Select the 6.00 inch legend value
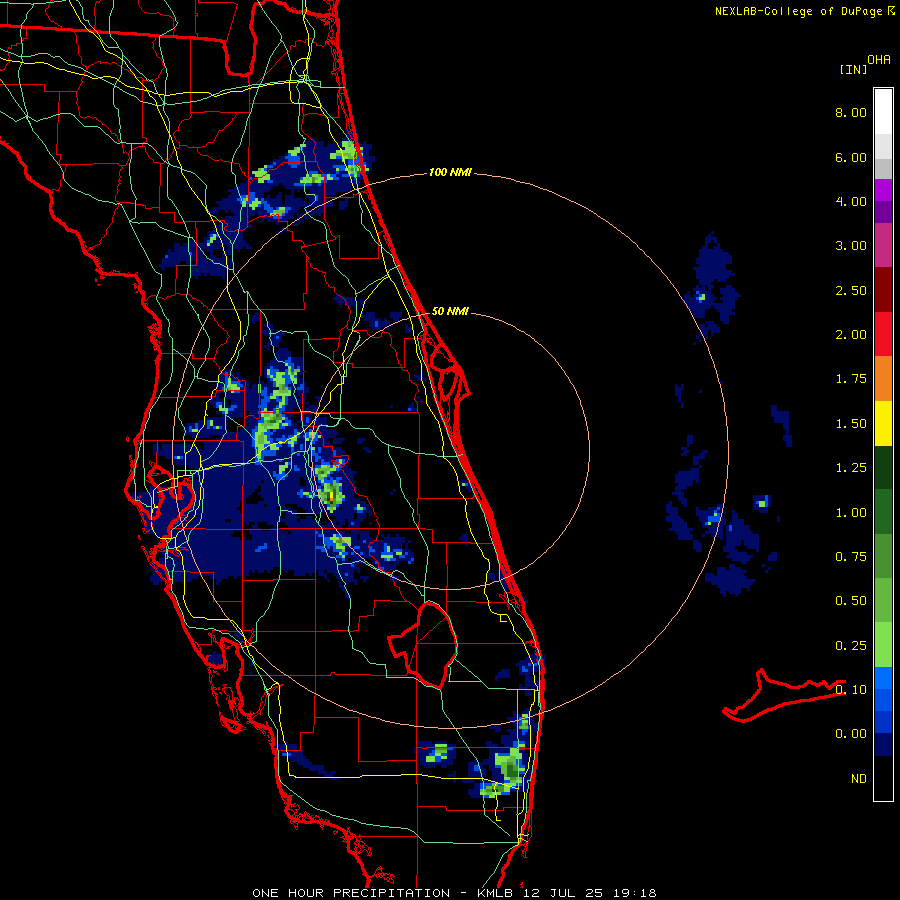 (851, 157)
